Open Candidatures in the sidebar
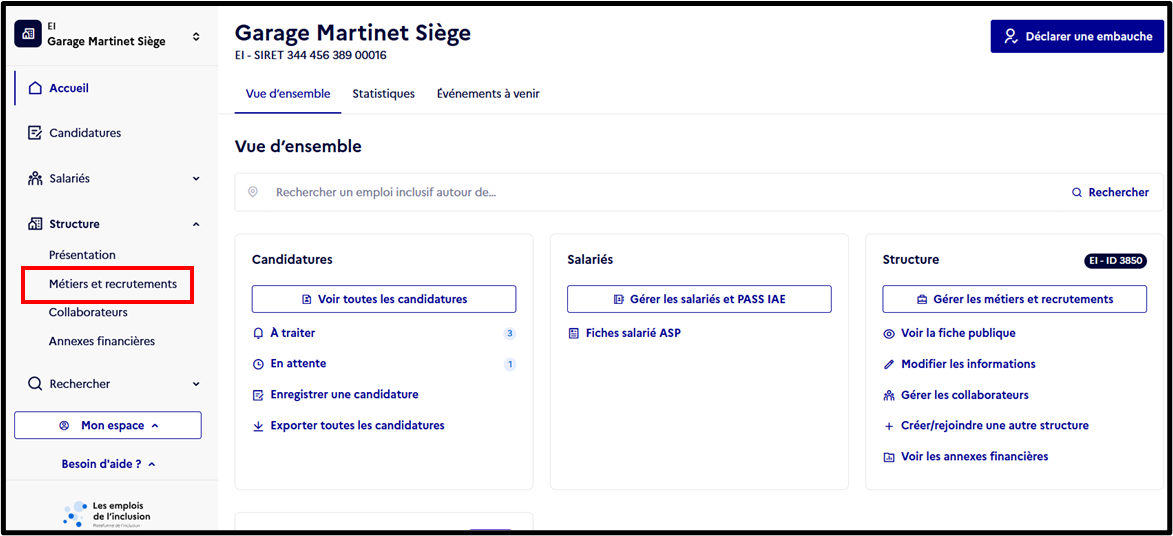 [x=85, y=133]
